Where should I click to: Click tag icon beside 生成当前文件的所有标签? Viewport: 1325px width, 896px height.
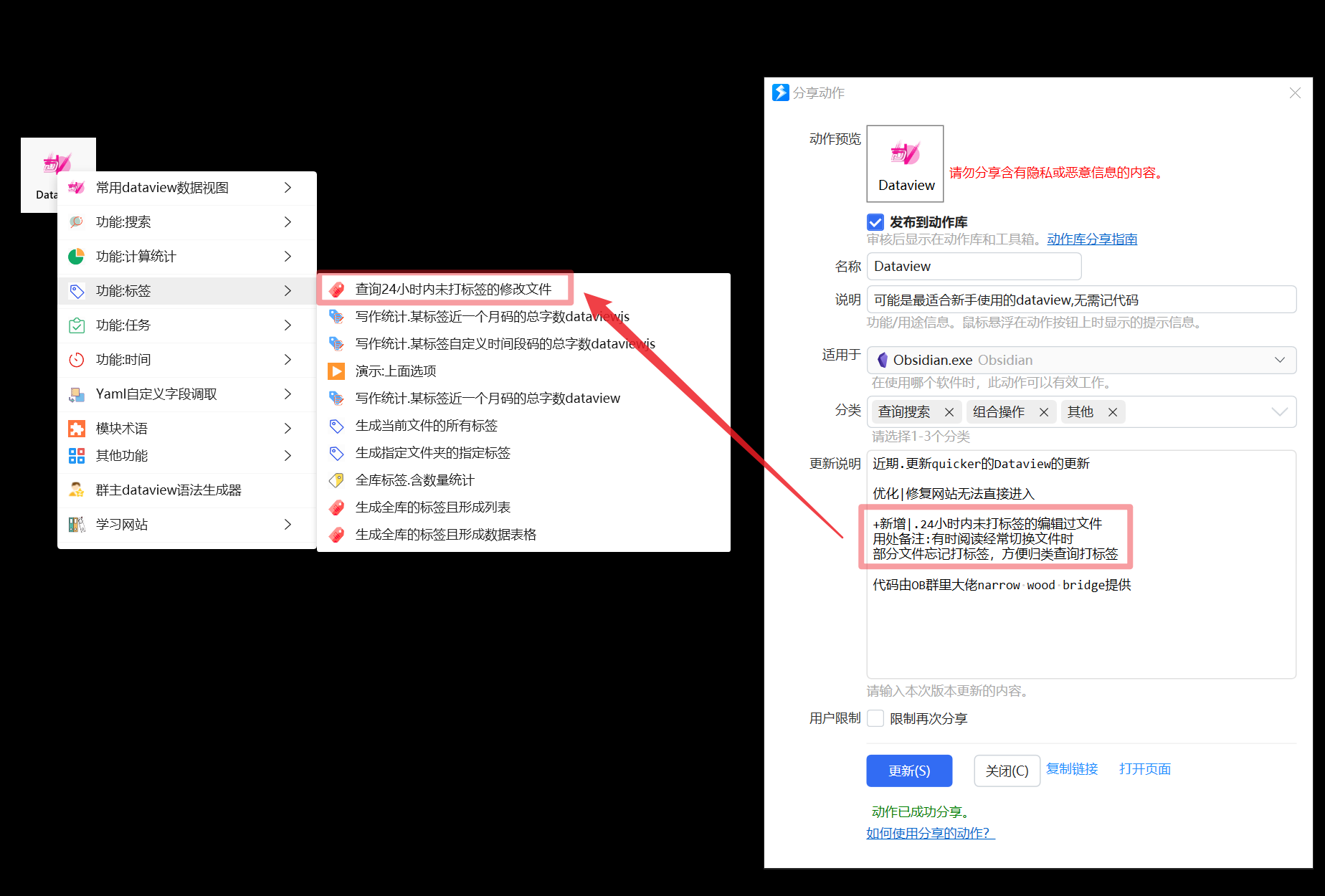tap(336, 426)
